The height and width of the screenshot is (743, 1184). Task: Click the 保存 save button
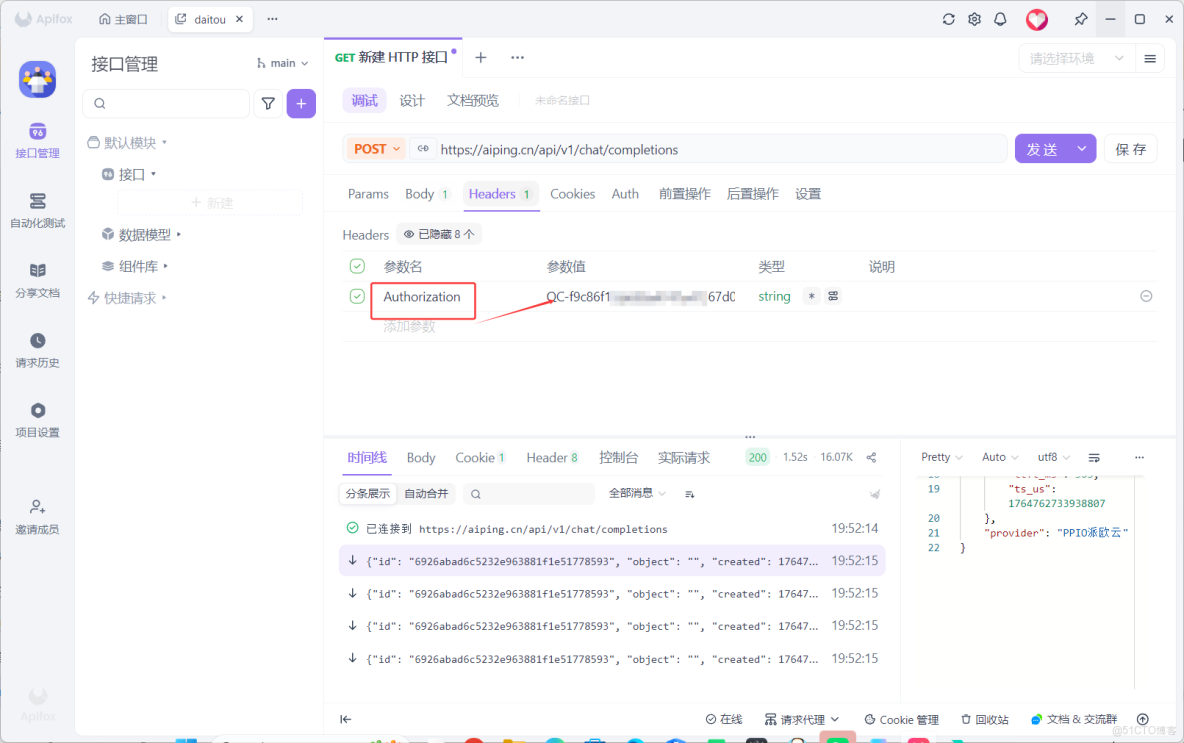[1131, 147]
